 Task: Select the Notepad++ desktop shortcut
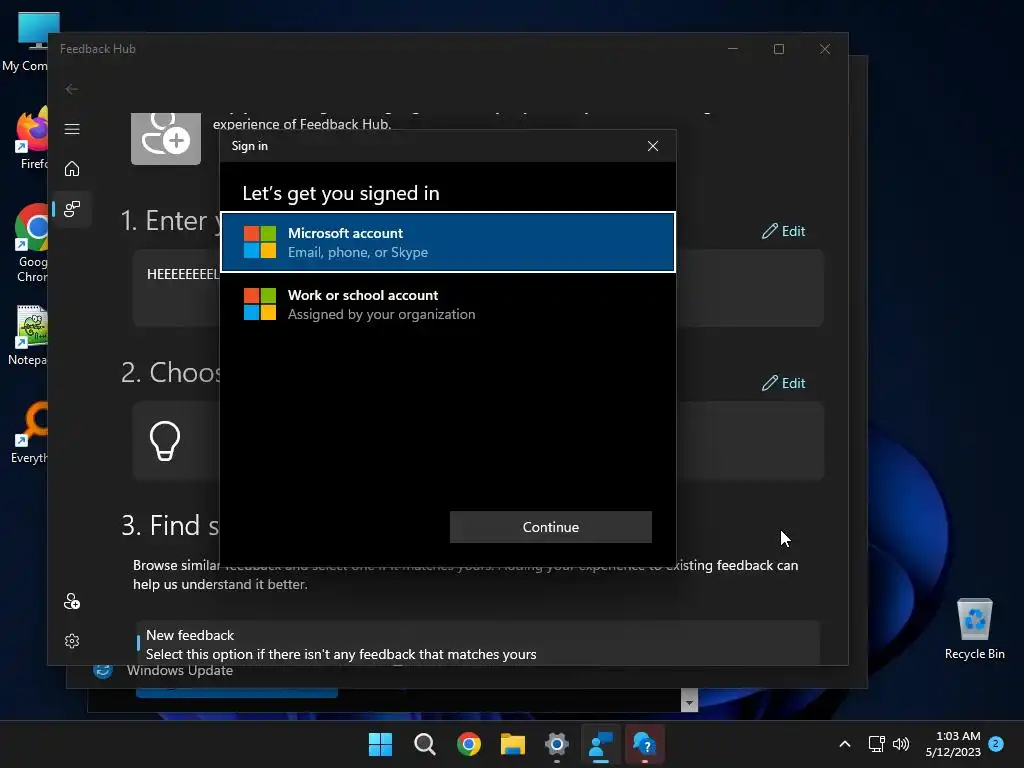click(x=28, y=336)
